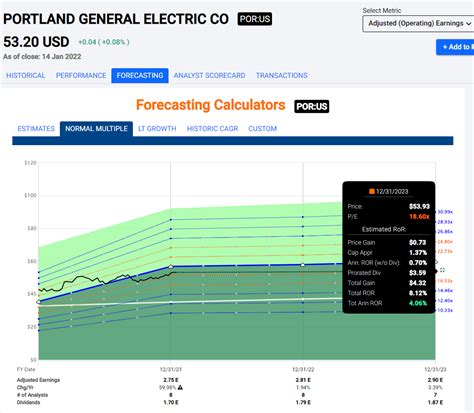Select the Forecasting tab
Image resolution: width=474 pixels, height=413 pixels.
pos(140,75)
